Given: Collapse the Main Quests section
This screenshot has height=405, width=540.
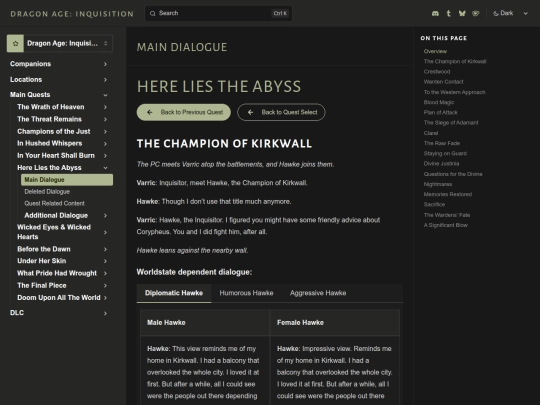Looking at the screenshot, I should 105,95.
